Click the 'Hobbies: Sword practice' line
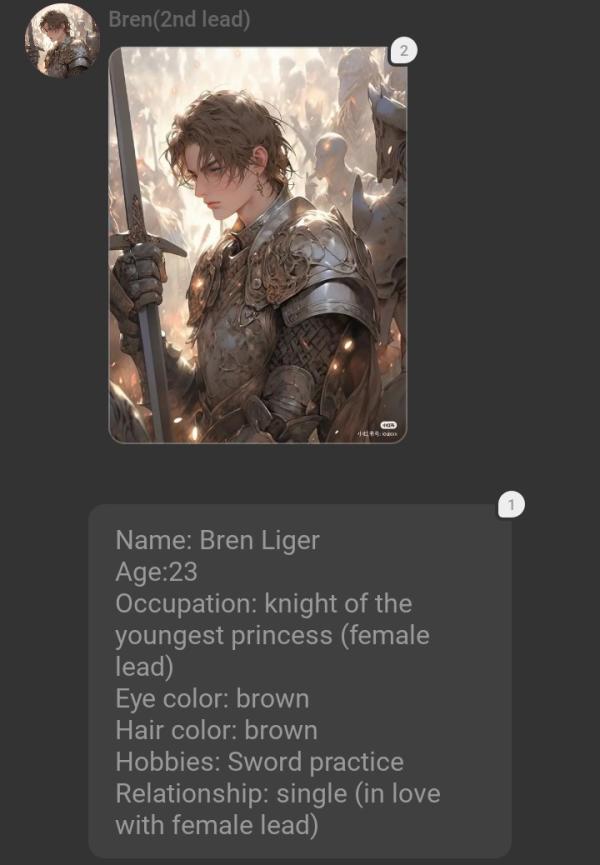This screenshot has width=600, height=865. 260,762
